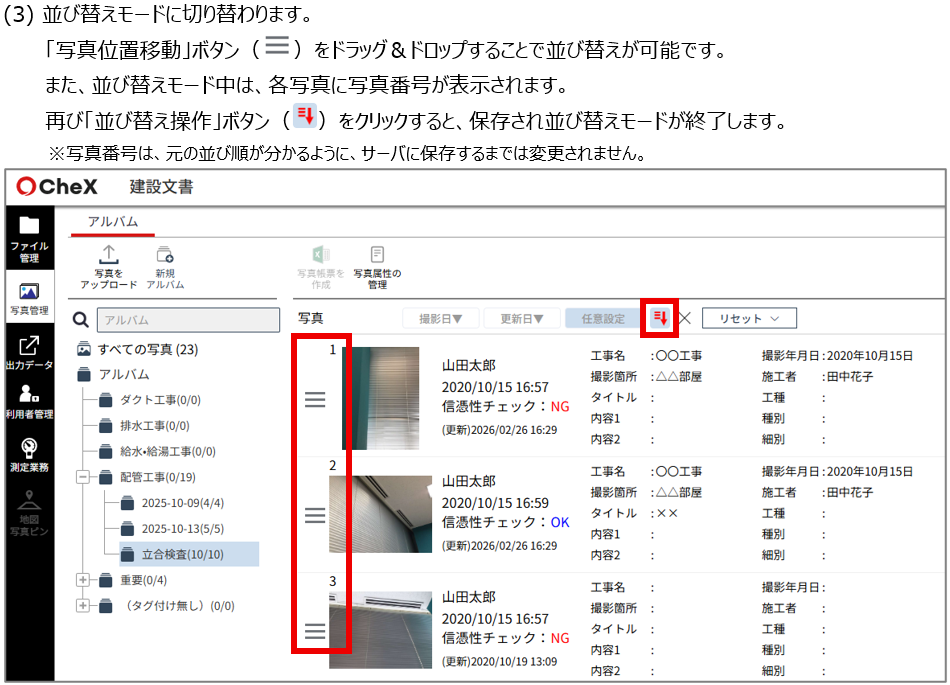Sort photos by 更新日
950x685 pixels.
520,319
